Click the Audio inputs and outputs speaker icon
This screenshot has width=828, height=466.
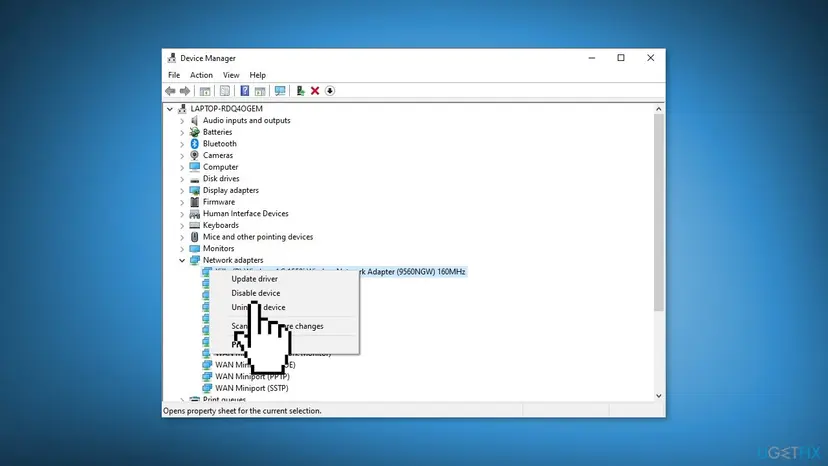pyautogui.click(x=194, y=120)
